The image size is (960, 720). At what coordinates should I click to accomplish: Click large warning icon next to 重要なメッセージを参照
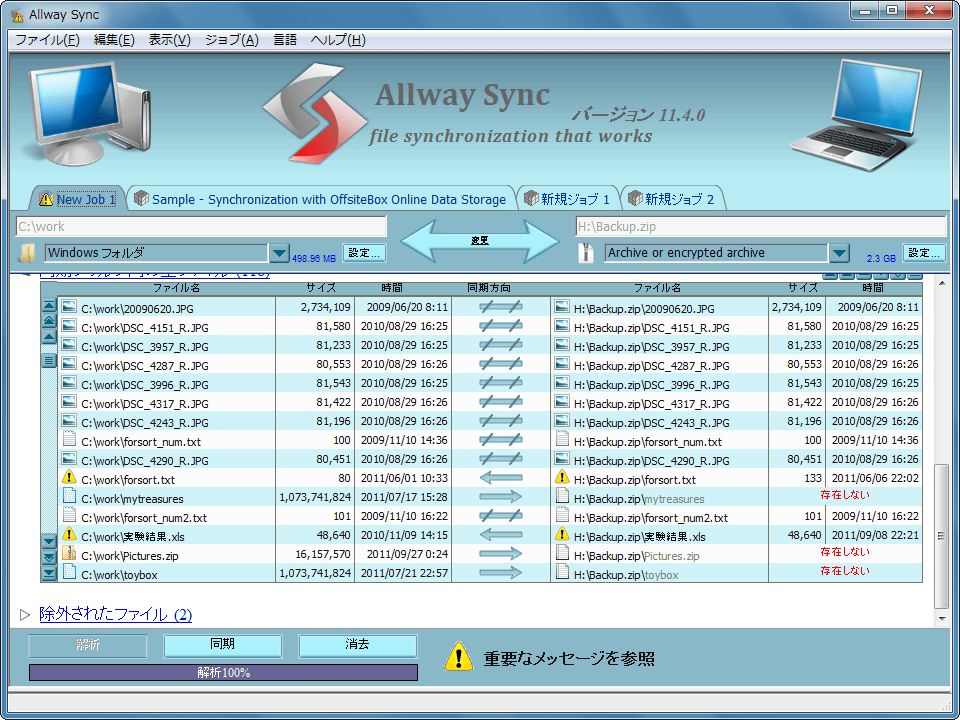[x=458, y=657]
